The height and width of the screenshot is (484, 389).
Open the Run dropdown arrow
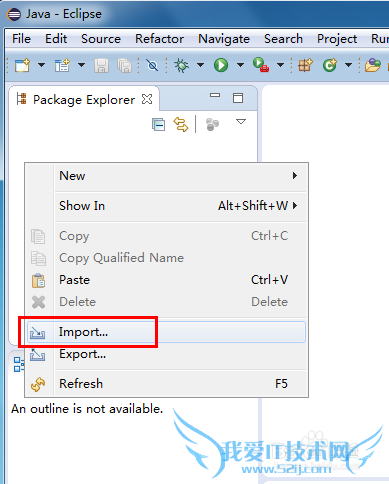point(240,65)
